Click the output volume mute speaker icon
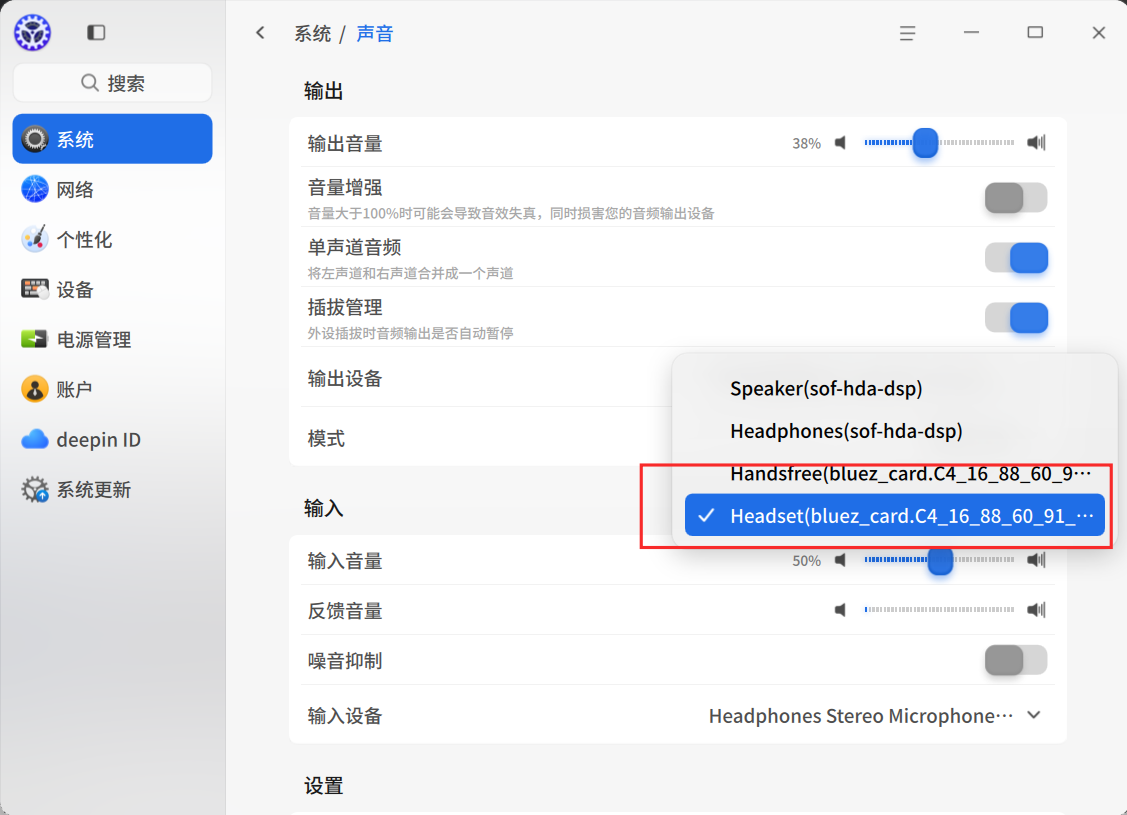 pyautogui.click(x=840, y=142)
